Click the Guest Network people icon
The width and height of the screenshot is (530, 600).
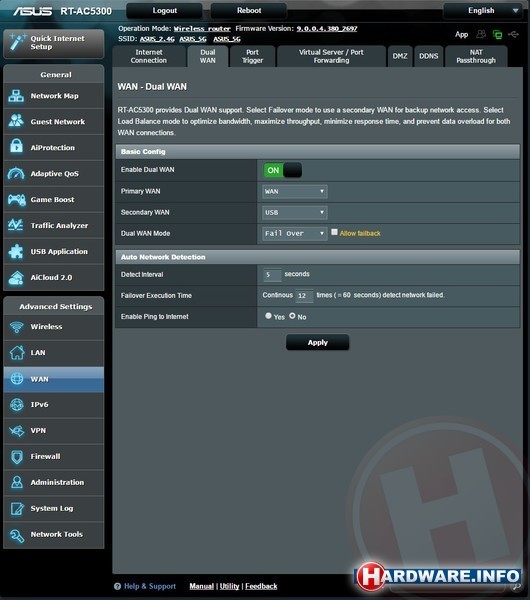16,121
